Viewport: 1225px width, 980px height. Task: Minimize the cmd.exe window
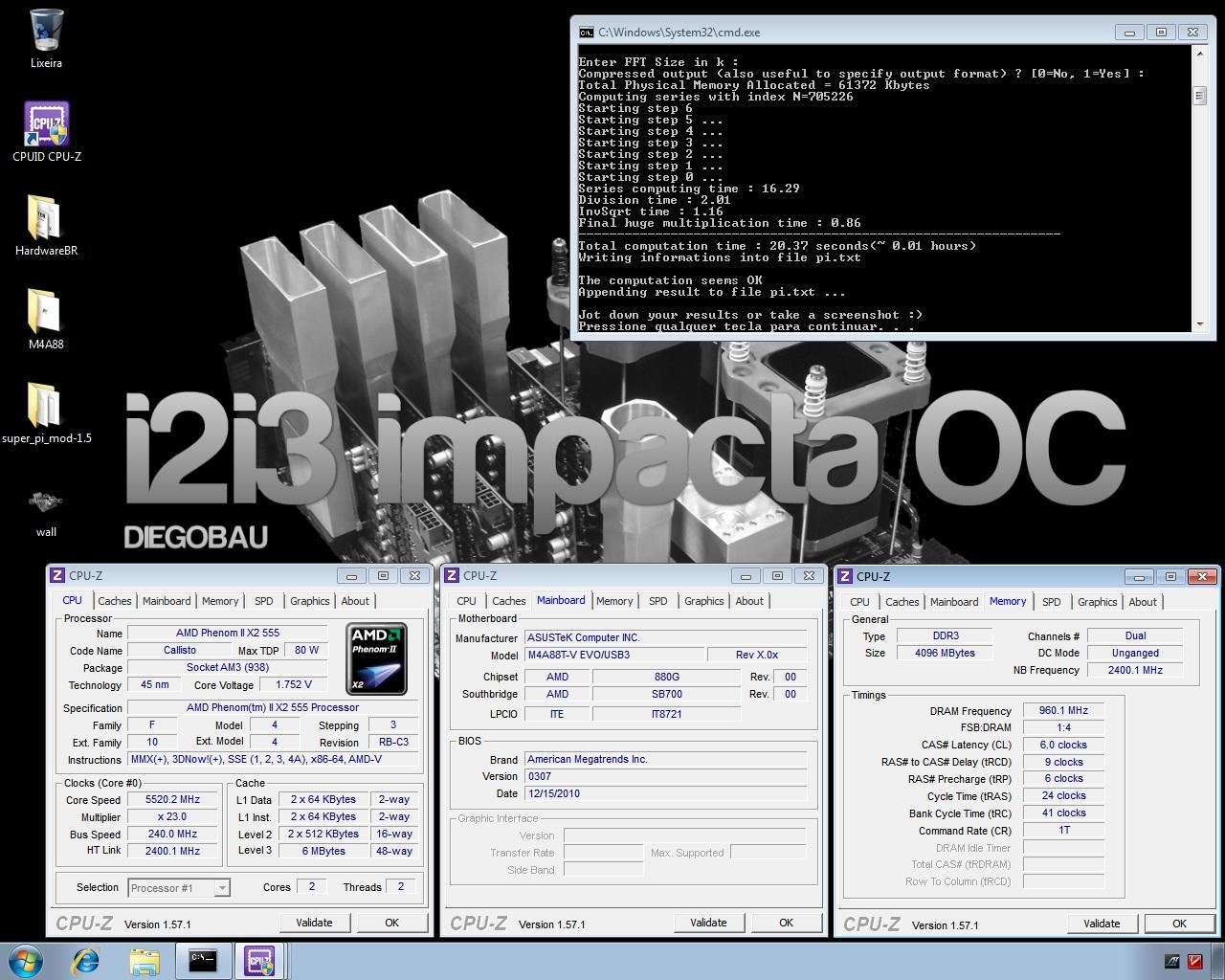pyautogui.click(x=1129, y=32)
